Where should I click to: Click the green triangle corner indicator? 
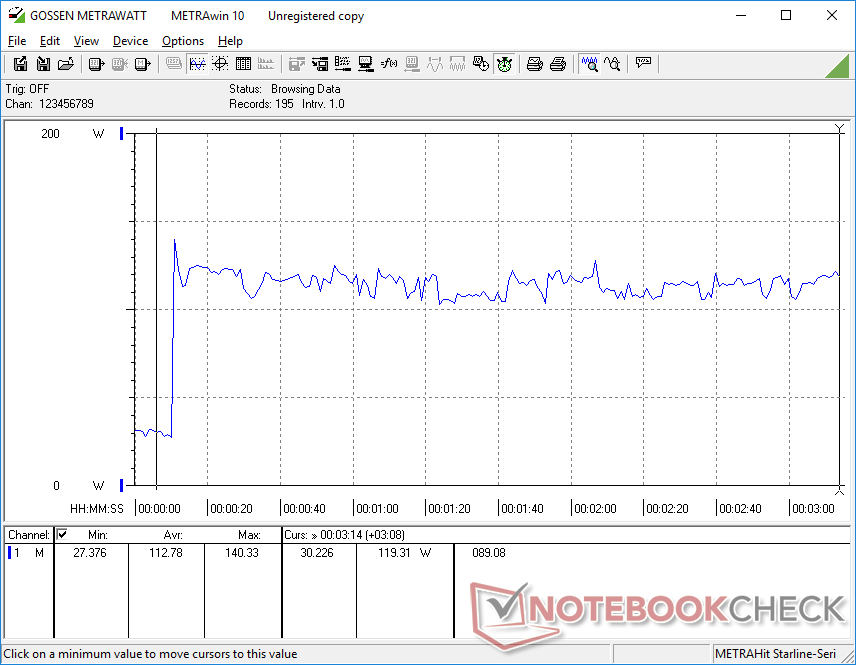(837, 66)
